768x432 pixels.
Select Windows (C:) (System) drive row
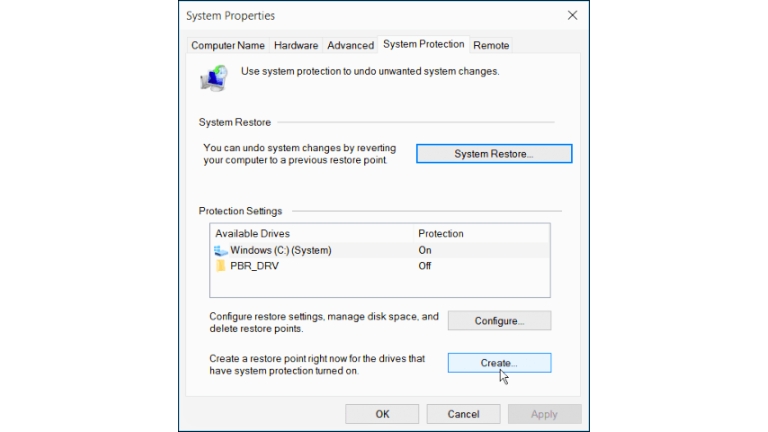coord(380,250)
